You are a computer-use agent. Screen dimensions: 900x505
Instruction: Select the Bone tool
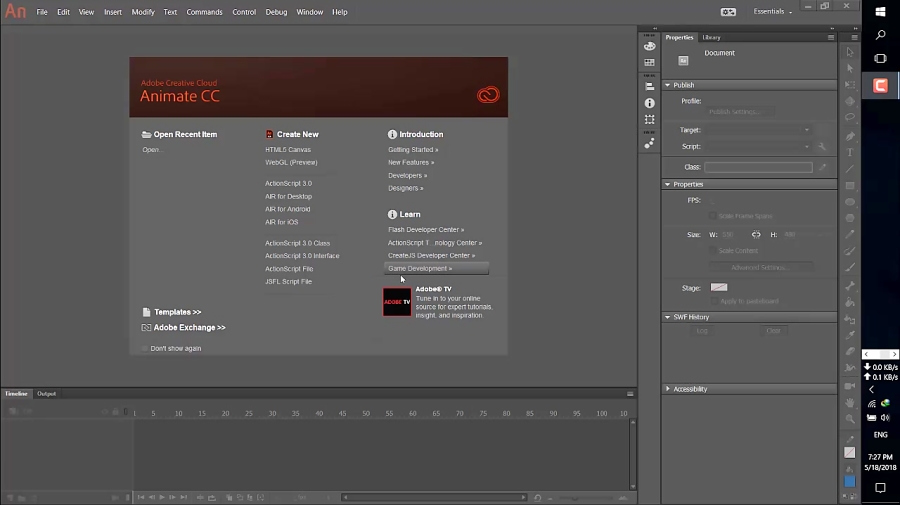[x=850, y=286]
